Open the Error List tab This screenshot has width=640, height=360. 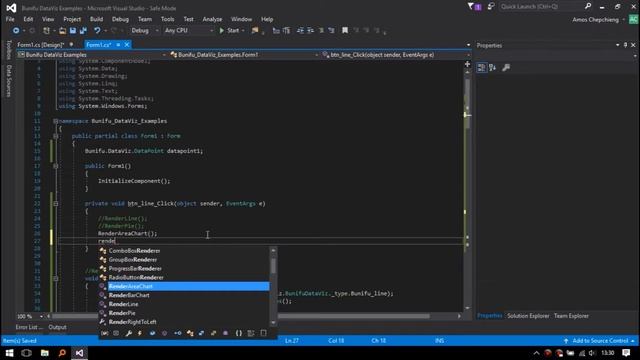click(29, 327)
